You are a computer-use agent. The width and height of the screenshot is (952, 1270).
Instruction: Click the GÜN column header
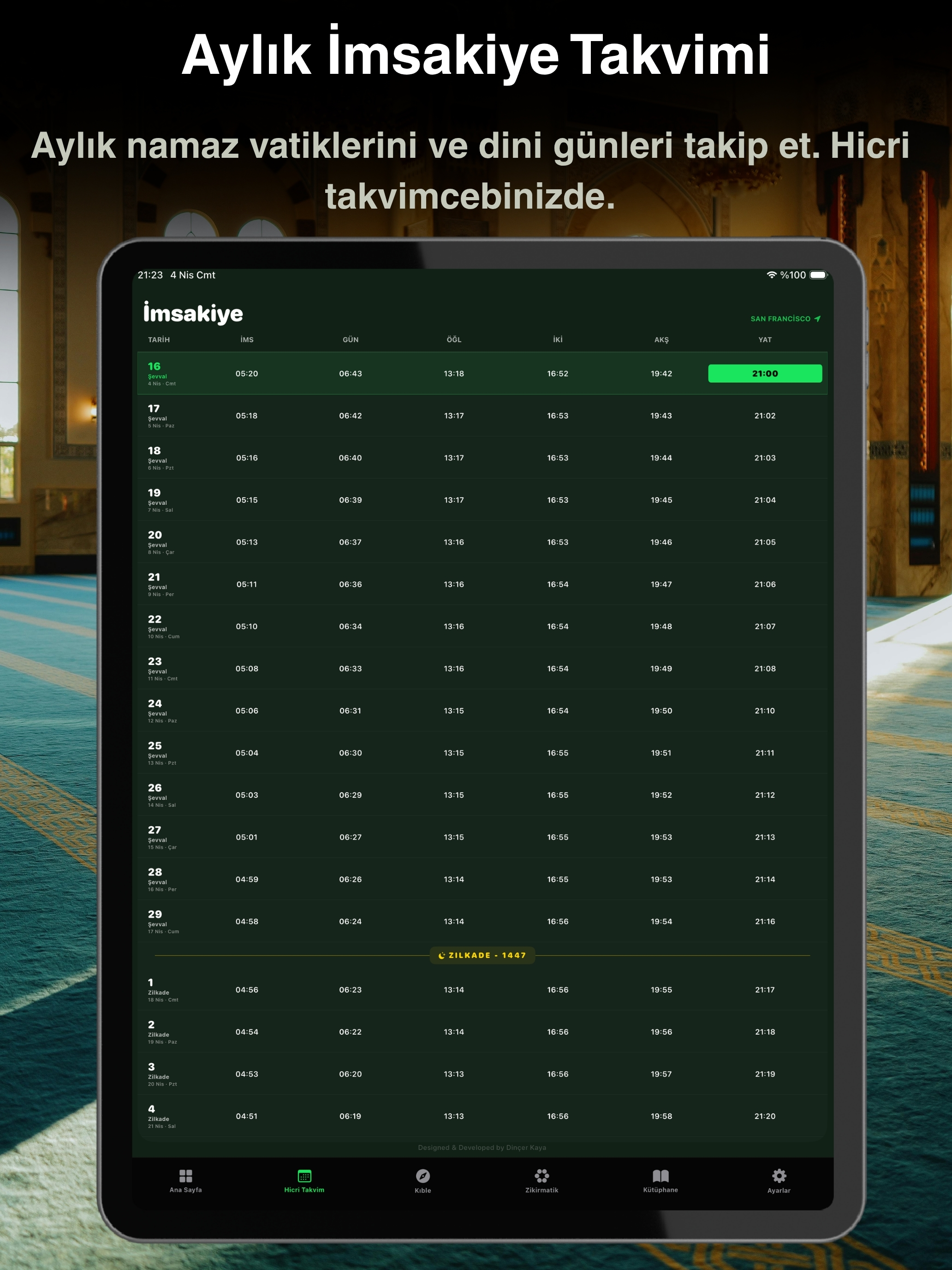point(351,339)
